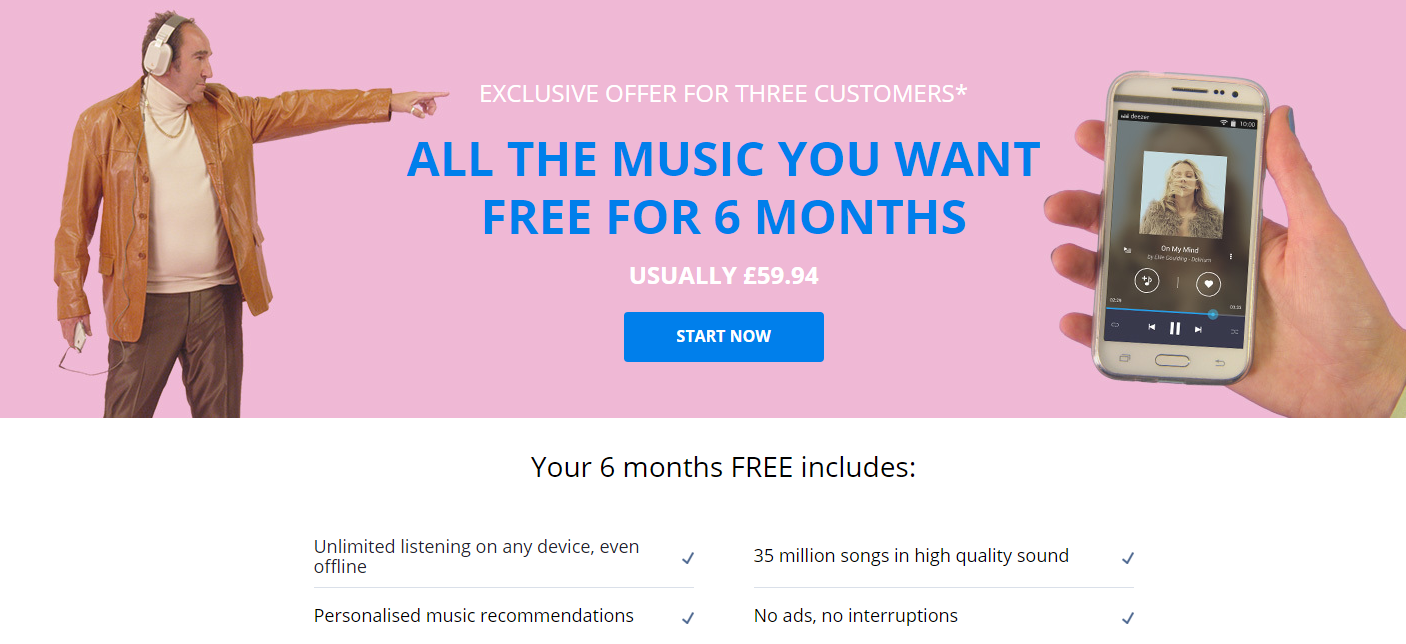Tap the phone's physical home button
Image resolution: width=1406 pixels, height=644 pixels.
tap(1174, 360)
